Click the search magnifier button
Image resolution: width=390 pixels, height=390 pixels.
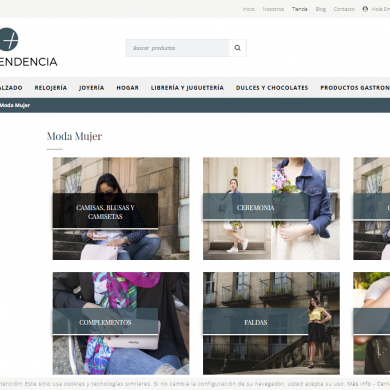(x=238, y=48)
